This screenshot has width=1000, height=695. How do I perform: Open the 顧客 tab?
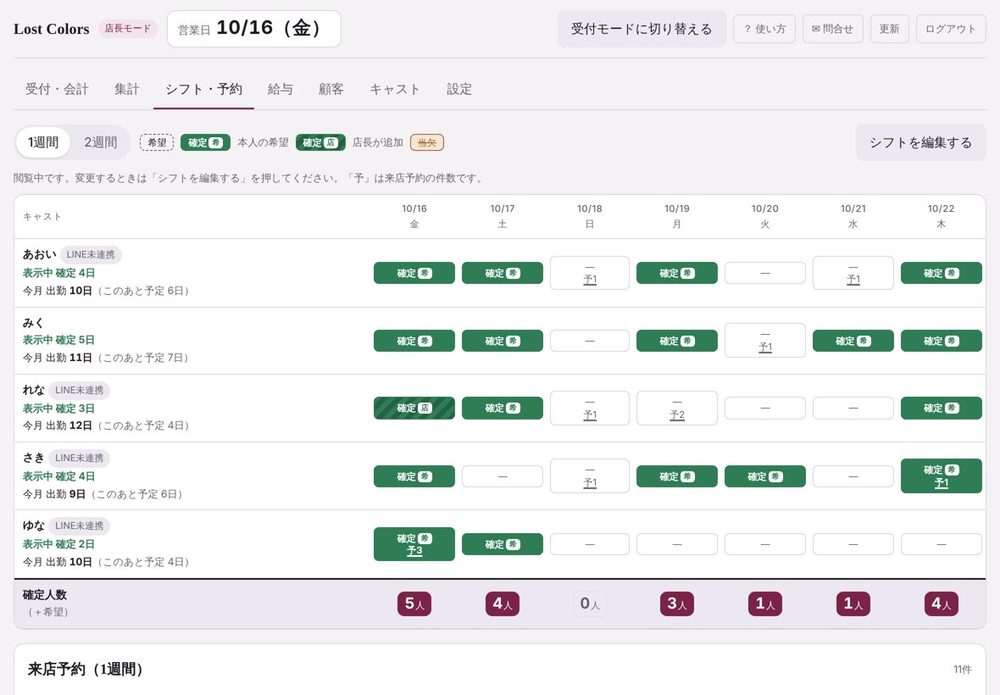coord(331,89)
